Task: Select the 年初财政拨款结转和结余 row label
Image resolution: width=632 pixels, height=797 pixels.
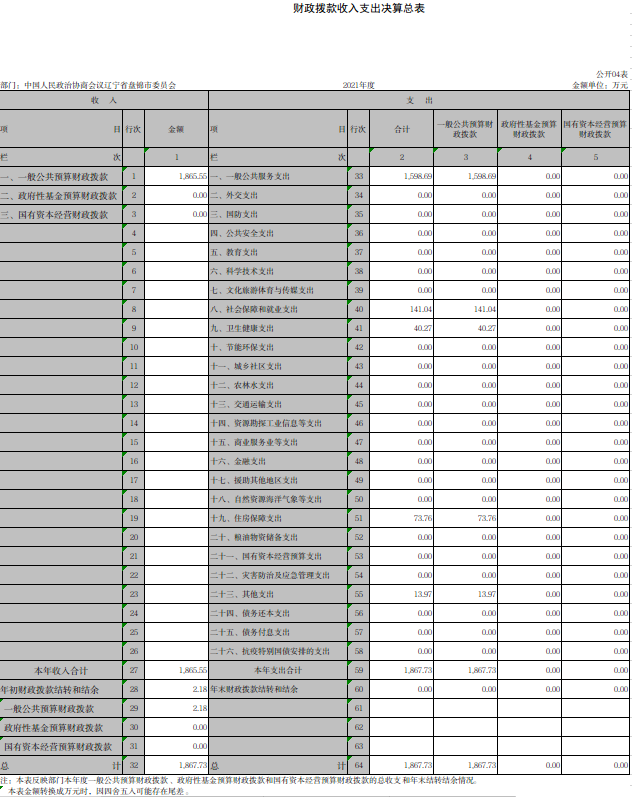Action: click(50, 690)
